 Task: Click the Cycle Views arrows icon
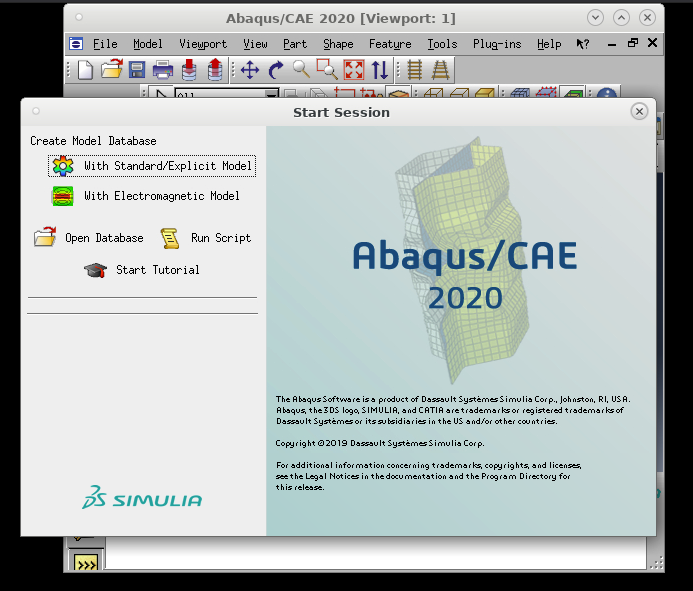pyautogui.click(x=380, y=70)
